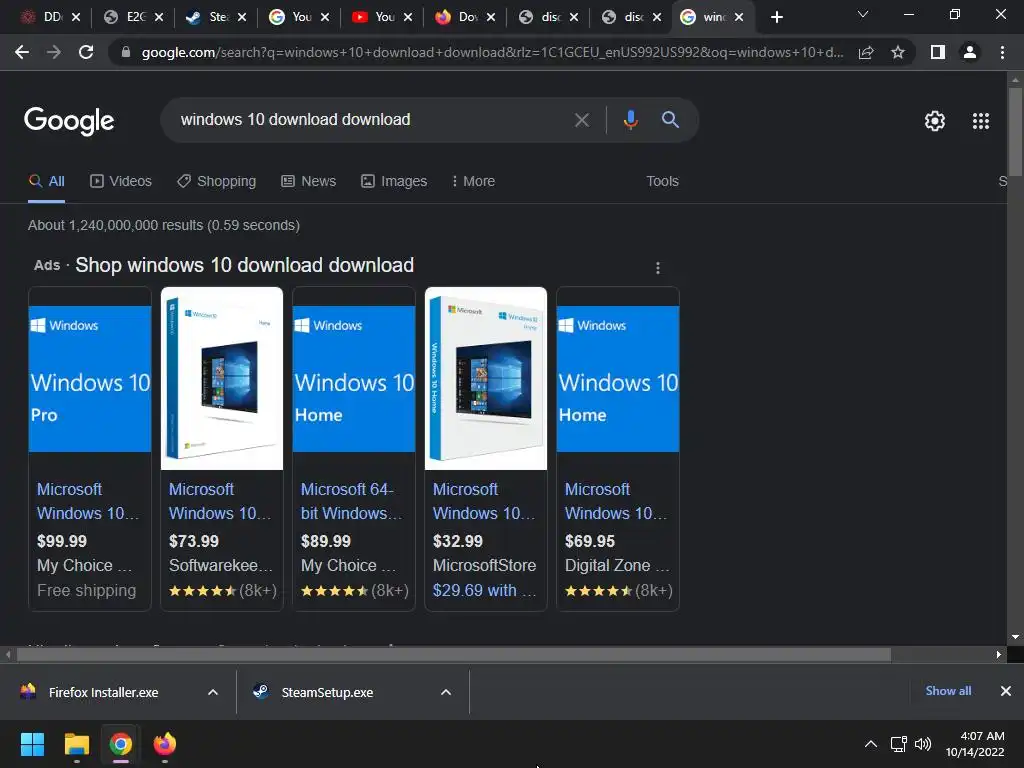Image resolution: width=1024 pixels, height=768 pixels.
Task: Click the address bar URL
Action: tap(492, 52)
